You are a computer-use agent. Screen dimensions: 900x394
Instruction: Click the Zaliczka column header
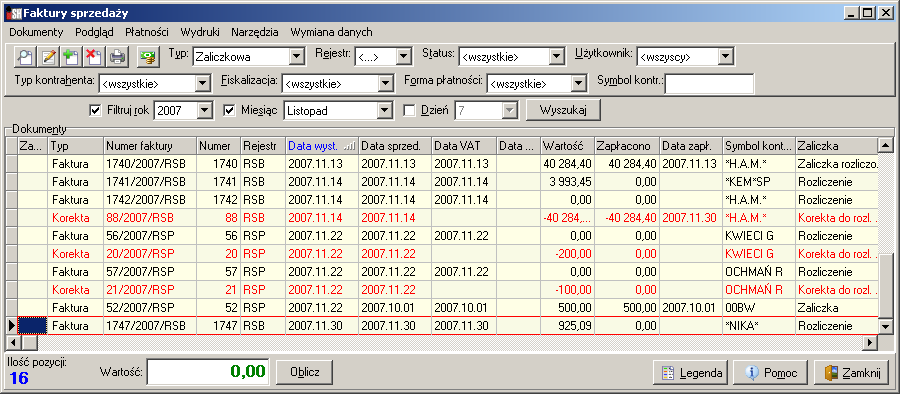(837, 146)
